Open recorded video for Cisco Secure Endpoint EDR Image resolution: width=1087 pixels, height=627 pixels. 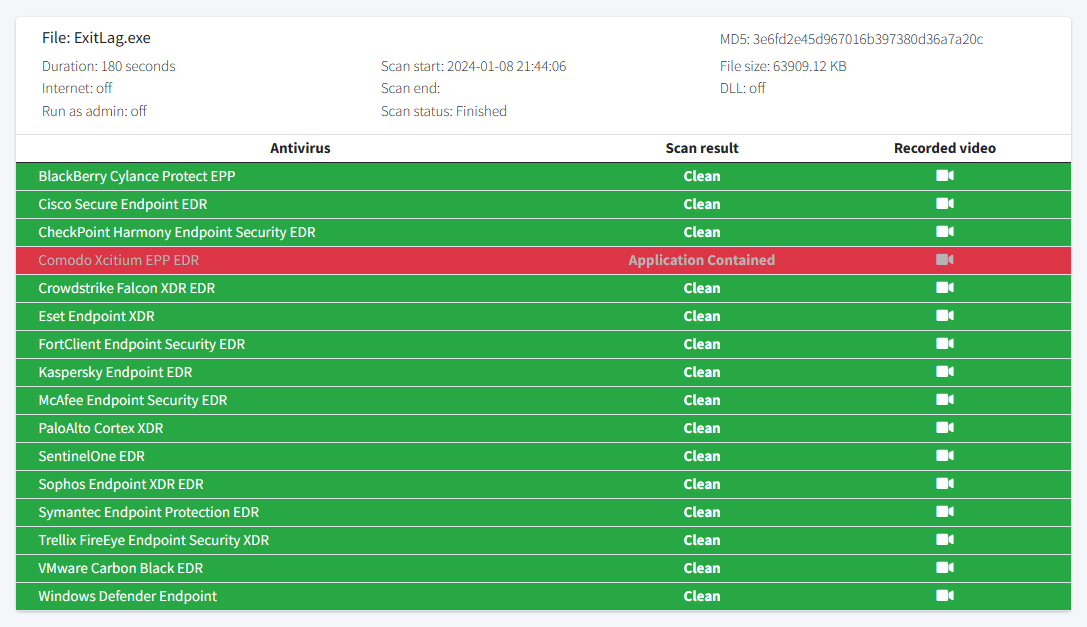pos(945,204)
